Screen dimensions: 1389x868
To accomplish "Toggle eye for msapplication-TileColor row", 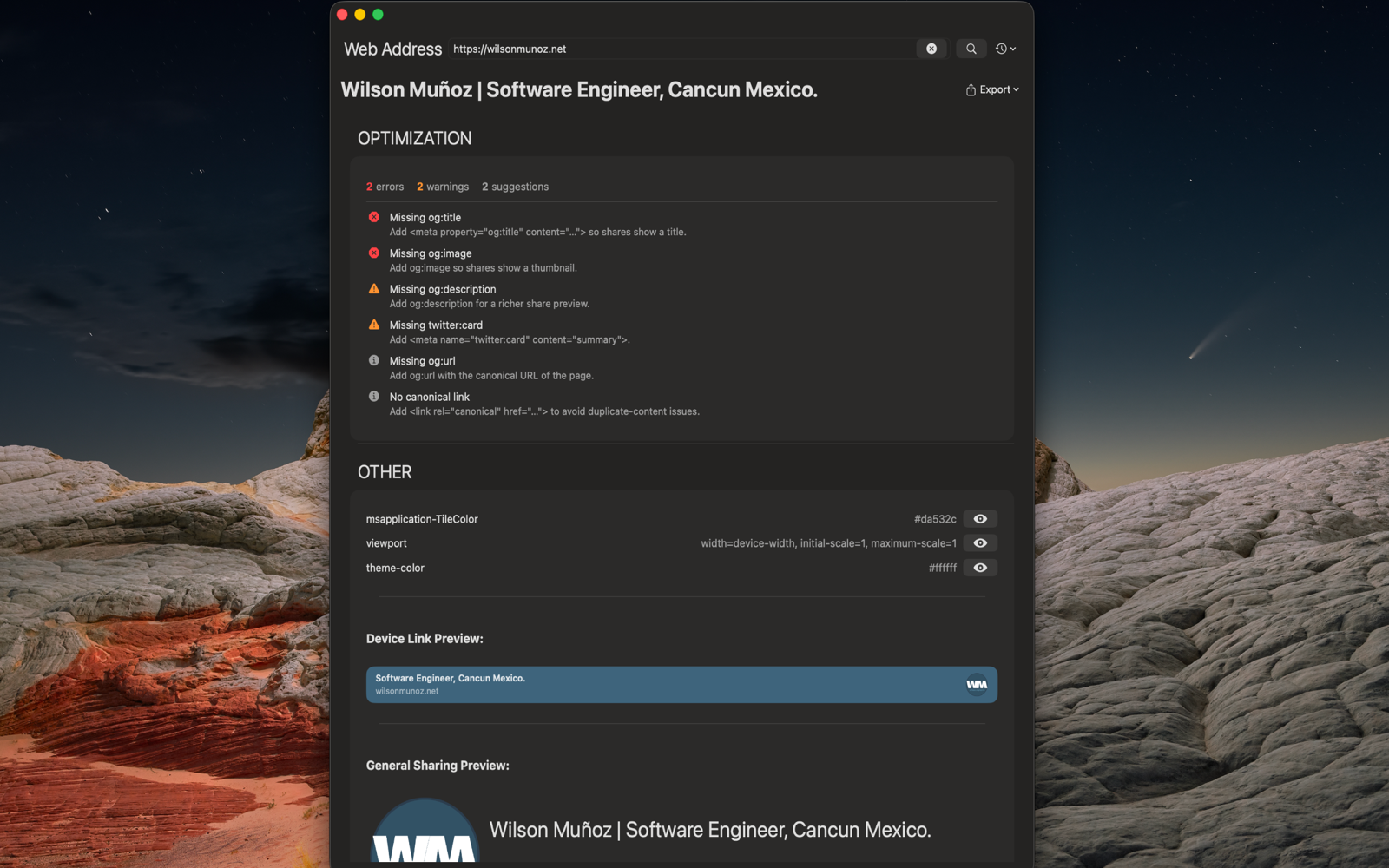I will (x=980, y=519).
